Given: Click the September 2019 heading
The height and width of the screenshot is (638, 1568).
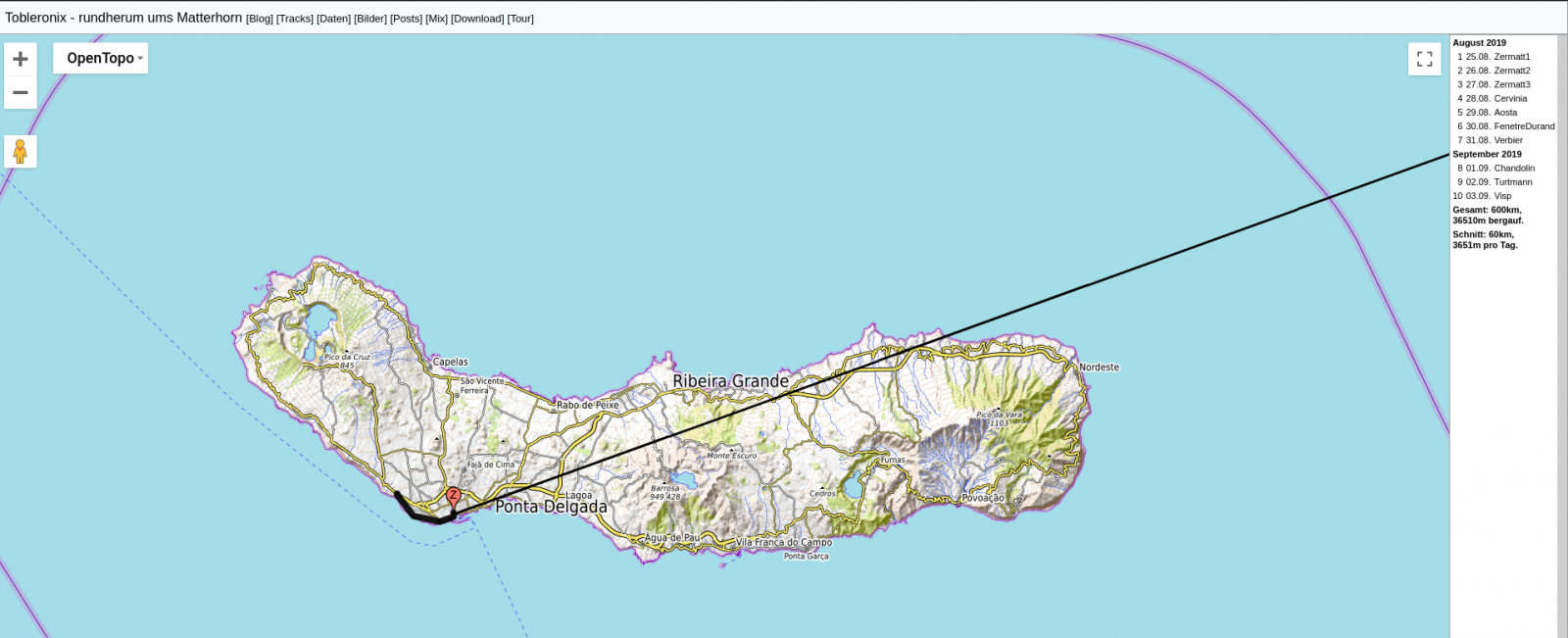Looking at the screenshot, I should [x=1487, y=154].
